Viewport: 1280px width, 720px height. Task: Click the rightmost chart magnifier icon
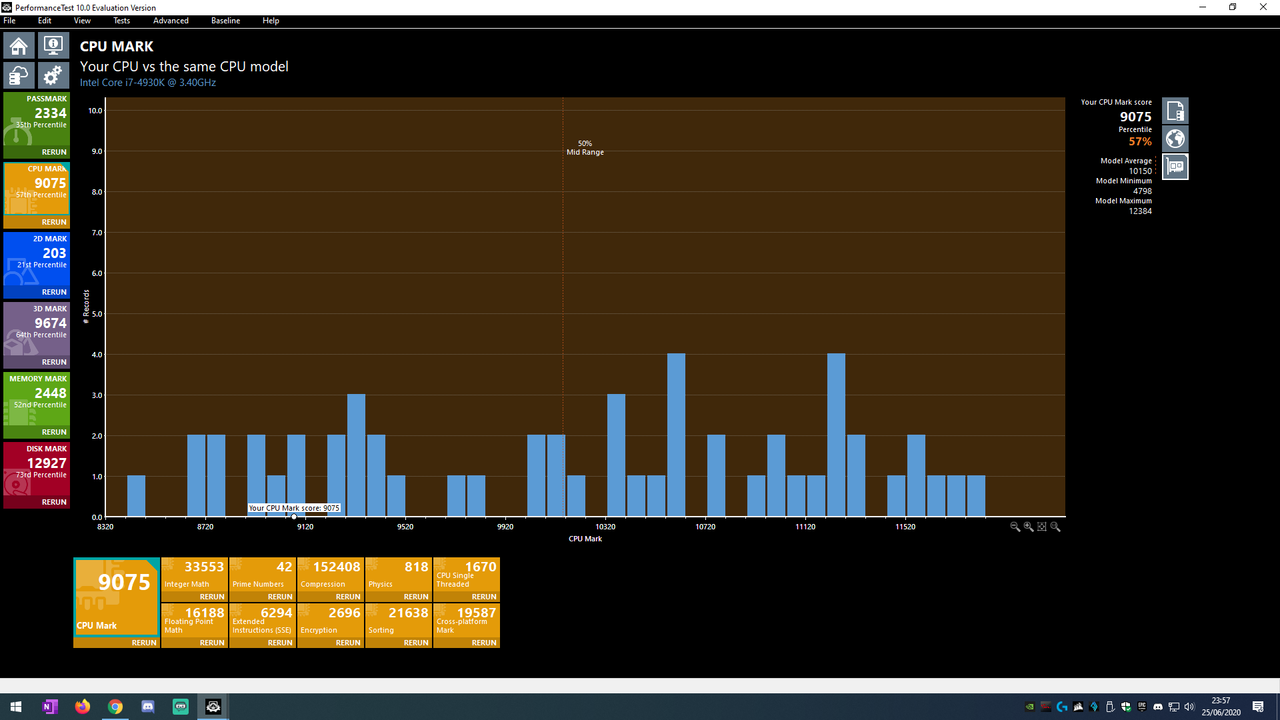pos(1055,527)
